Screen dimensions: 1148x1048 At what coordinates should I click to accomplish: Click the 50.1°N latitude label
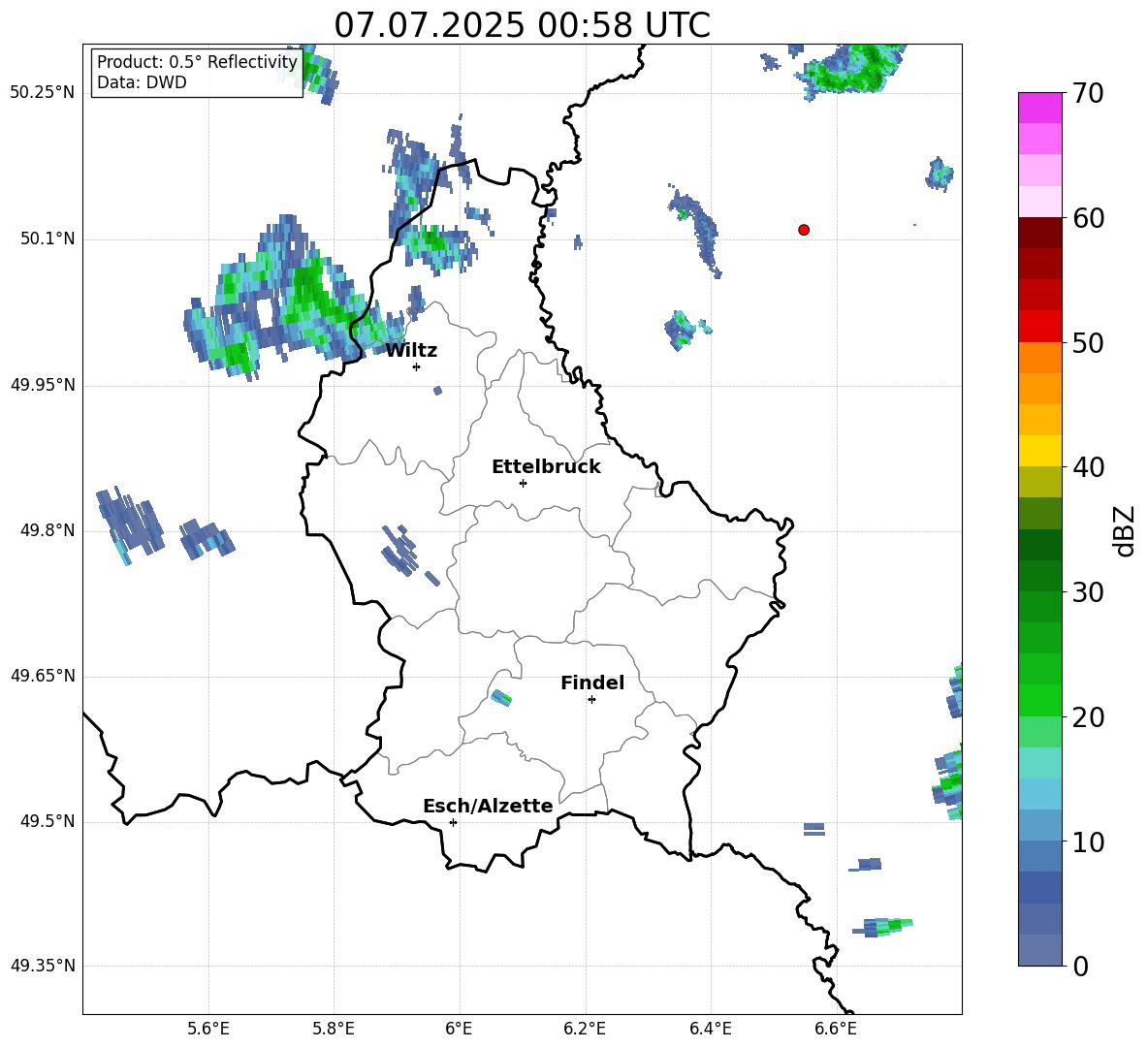pos(48,238)
